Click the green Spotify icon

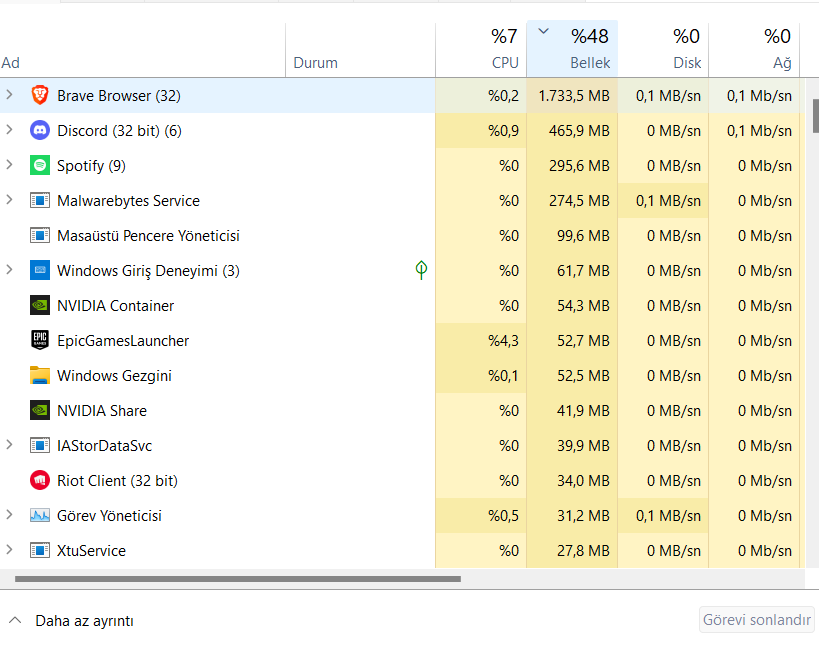(x=40, y=166)
